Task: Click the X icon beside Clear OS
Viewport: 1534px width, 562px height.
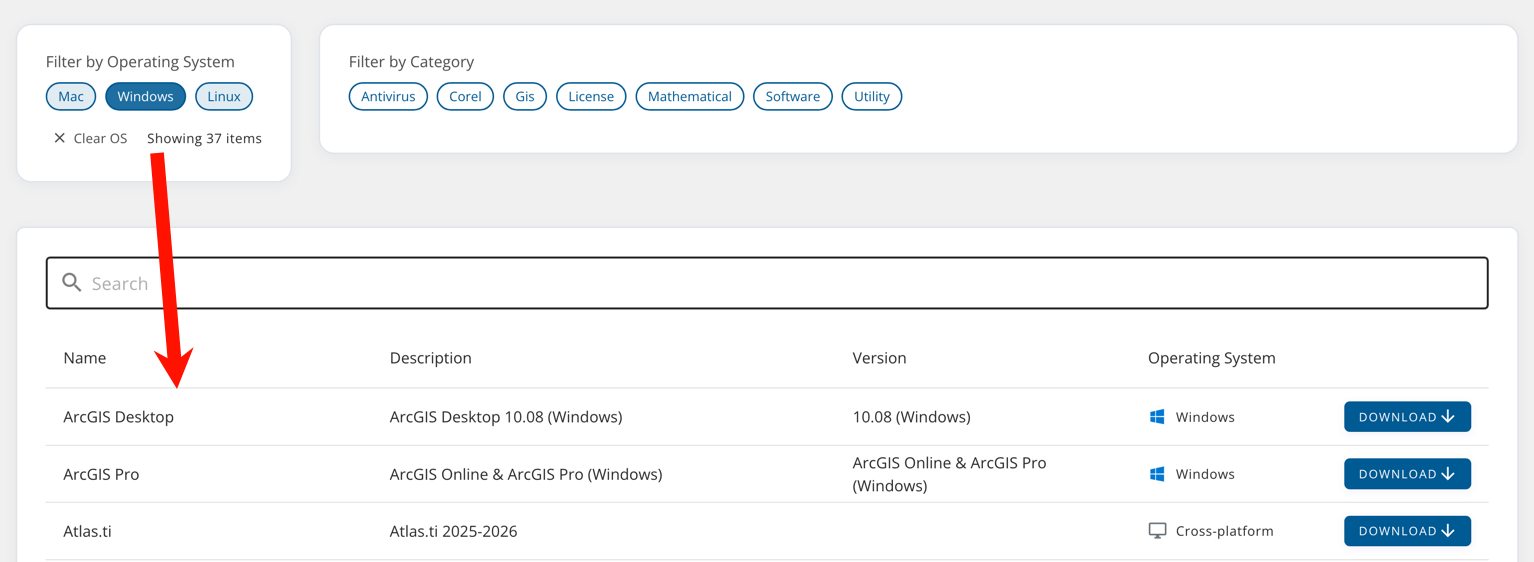Action: click(x=59, y=138)
